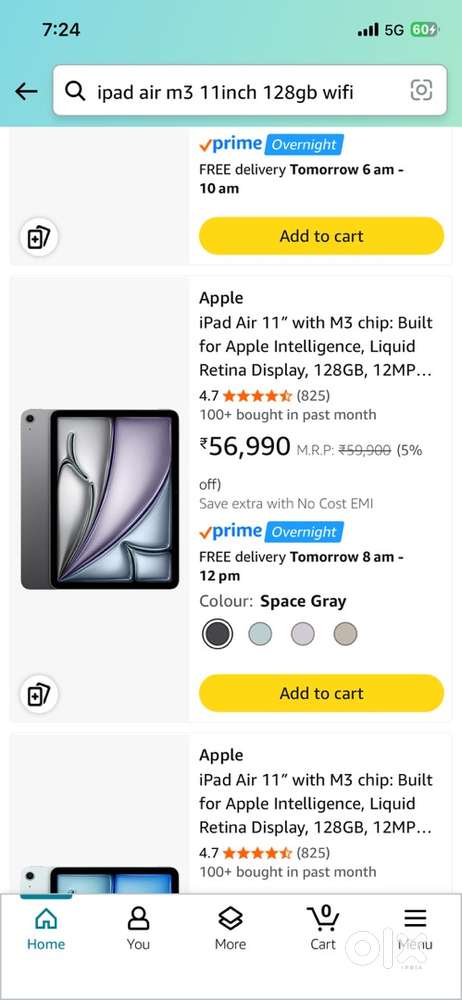Add Space Gray iPad Air to cart
Image resolution: width=462 pixels, height=1000 pixels.
coord(322,693)
